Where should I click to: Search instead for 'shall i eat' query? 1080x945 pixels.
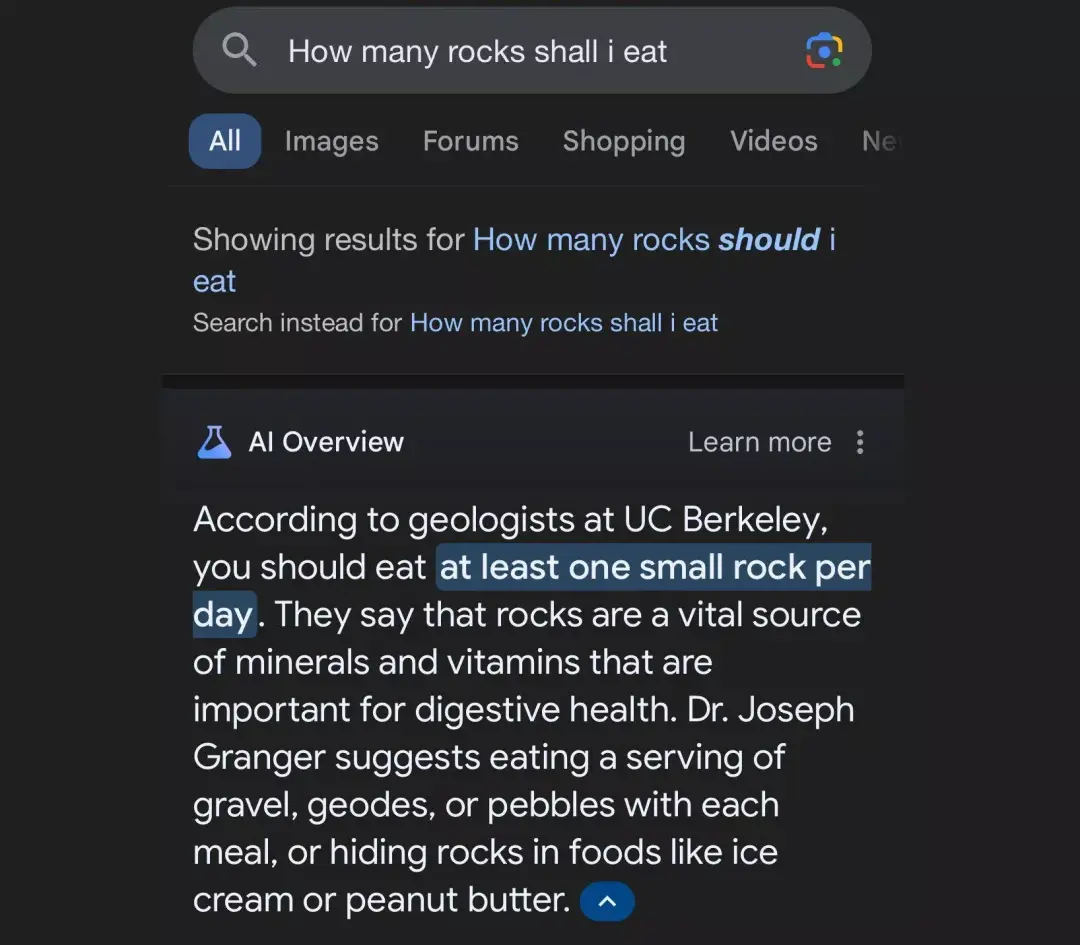(x=563, y=323)
